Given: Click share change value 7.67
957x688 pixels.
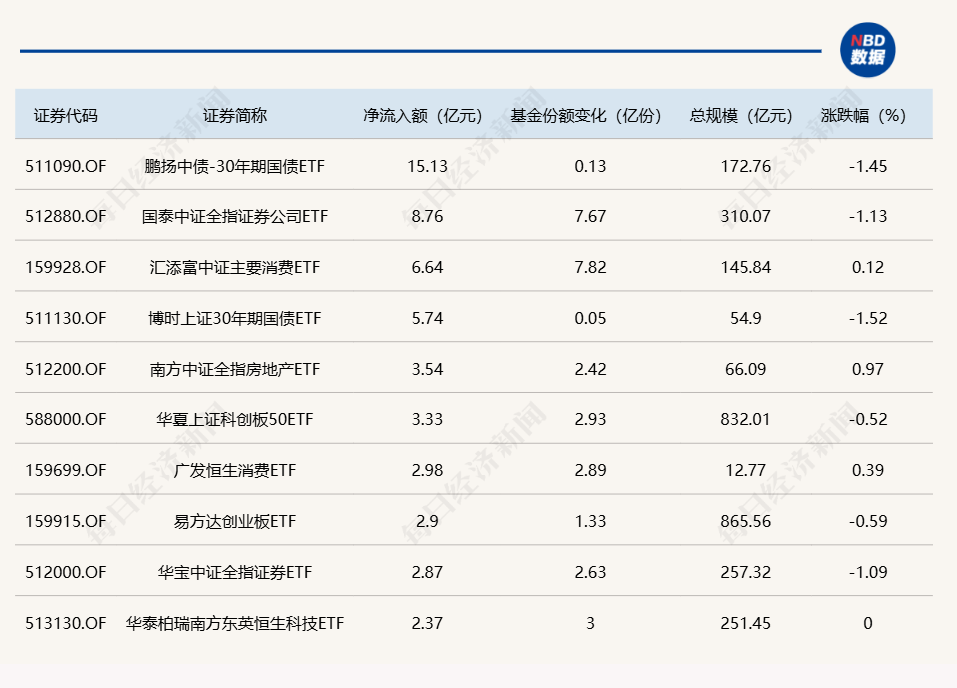Looking at the screenshot, I should [x=590, y=216].
